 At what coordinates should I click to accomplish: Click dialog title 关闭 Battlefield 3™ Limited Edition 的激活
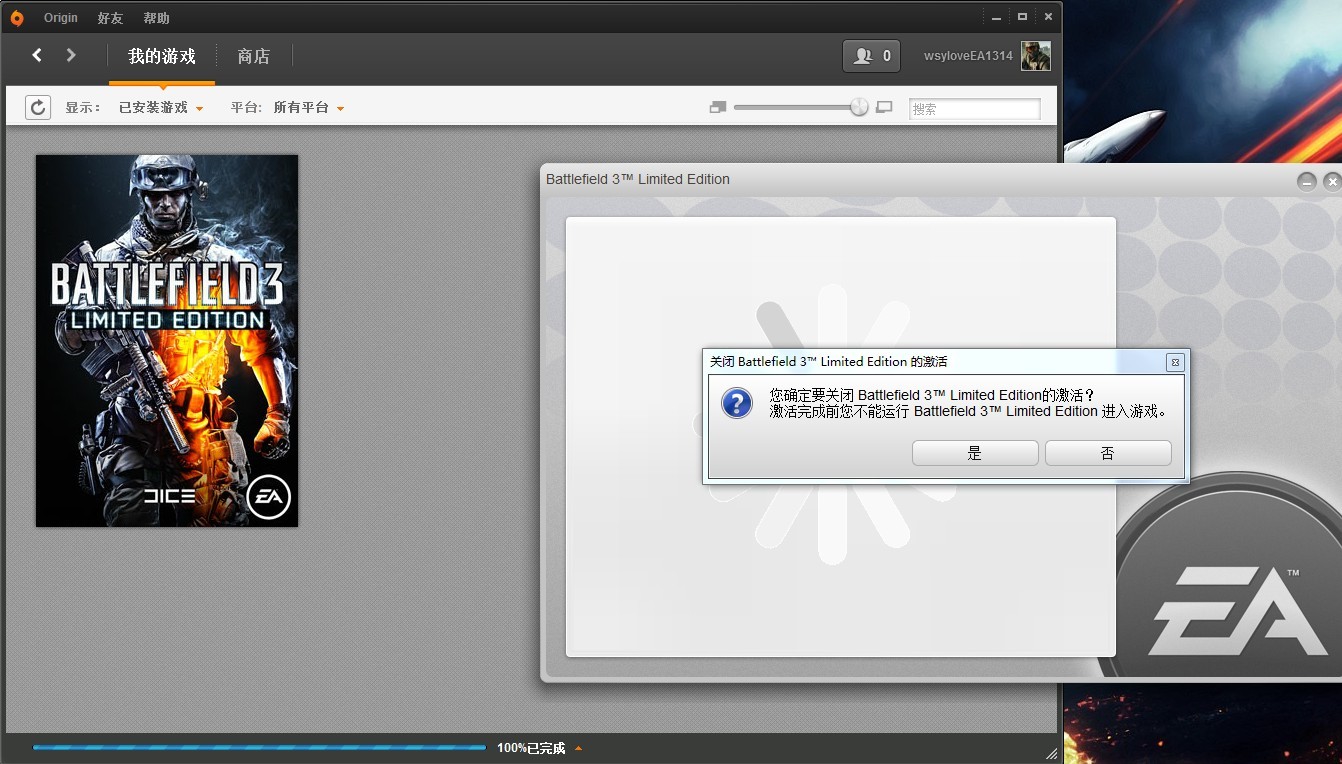tap(828, 361)
